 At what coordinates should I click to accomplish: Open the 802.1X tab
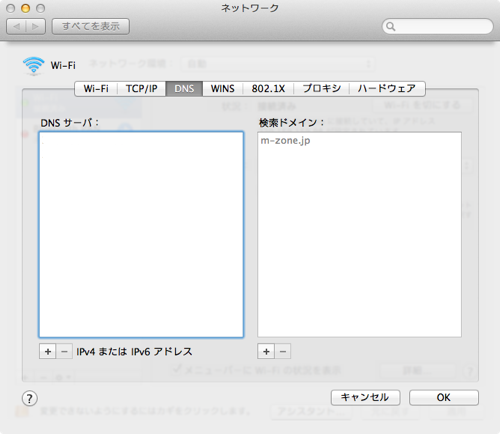[268, 89]
